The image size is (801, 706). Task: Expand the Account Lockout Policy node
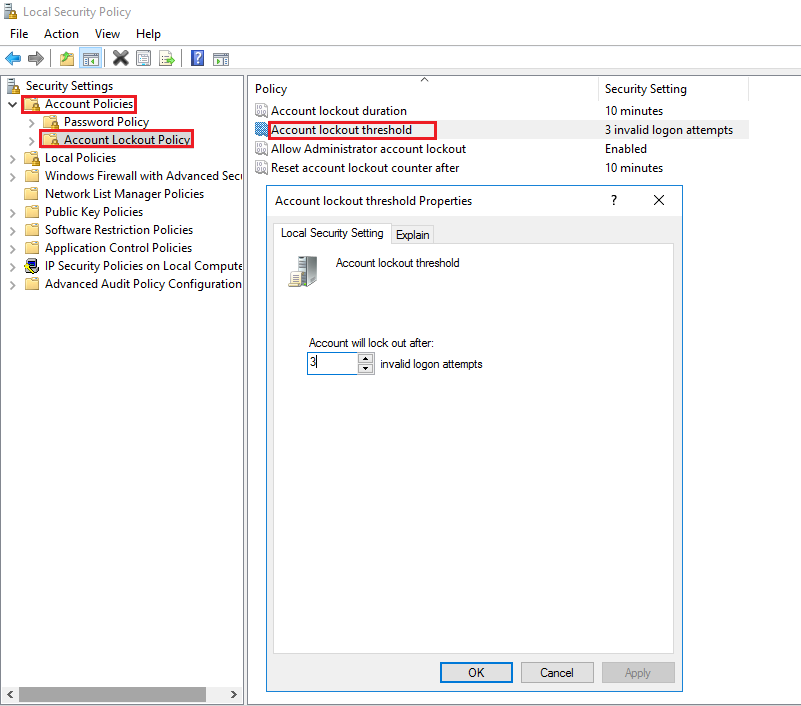pyautogui.click(x=32, y=141)
